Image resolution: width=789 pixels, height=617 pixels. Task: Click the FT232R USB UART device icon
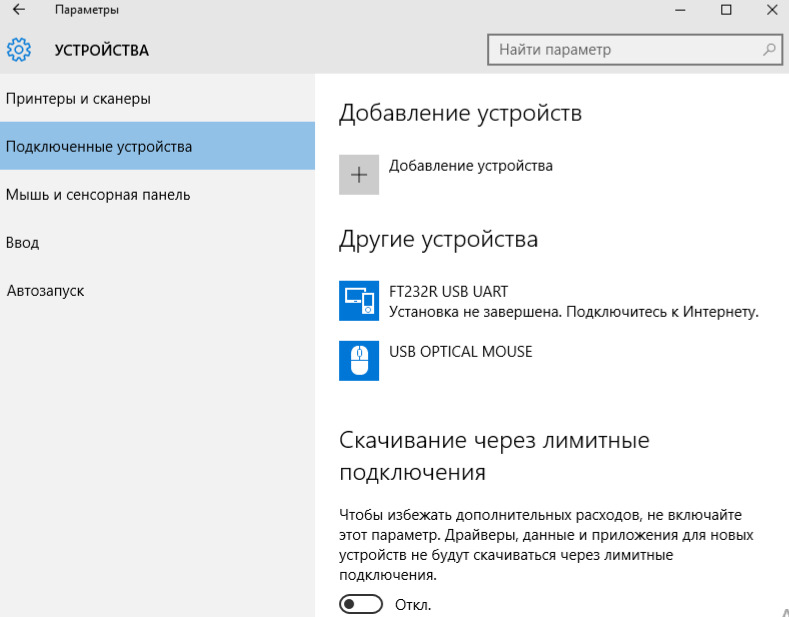coord(359,300)
